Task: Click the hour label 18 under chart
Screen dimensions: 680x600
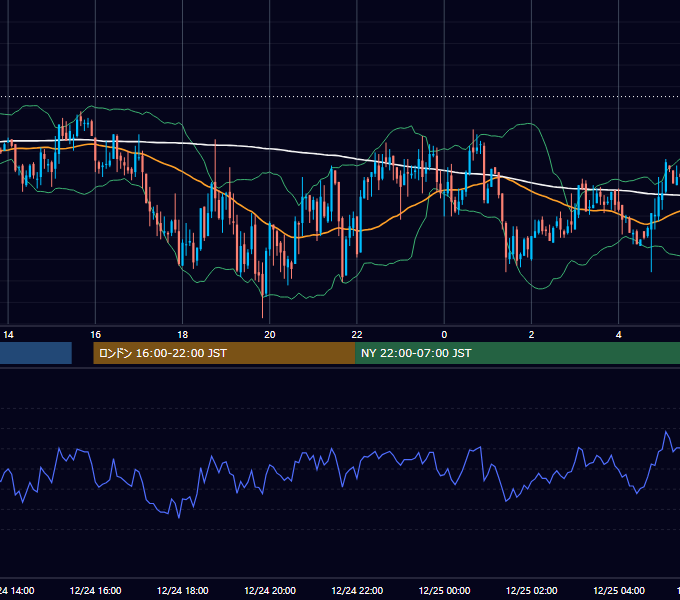Action: [x=183, y=335]
